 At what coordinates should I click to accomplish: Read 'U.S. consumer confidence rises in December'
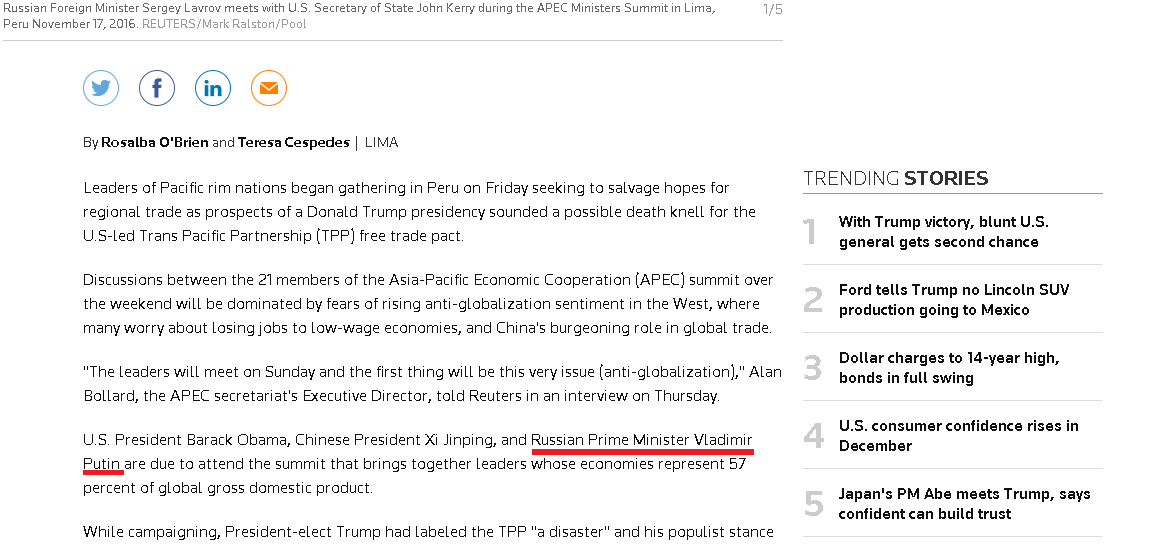click(x=958, y=436)
